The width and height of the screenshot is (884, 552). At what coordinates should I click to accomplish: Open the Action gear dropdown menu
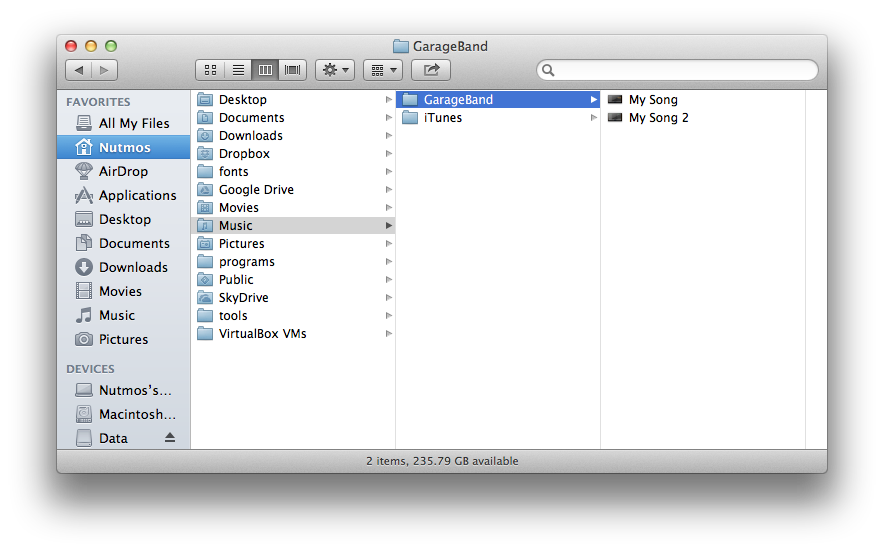(334, 70)
